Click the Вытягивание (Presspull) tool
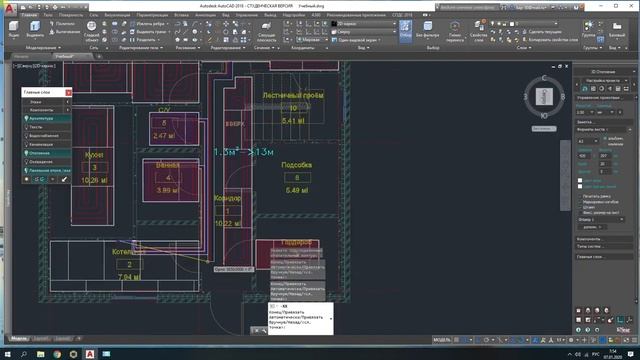This screenshot has height=360, width=640. 64,31
